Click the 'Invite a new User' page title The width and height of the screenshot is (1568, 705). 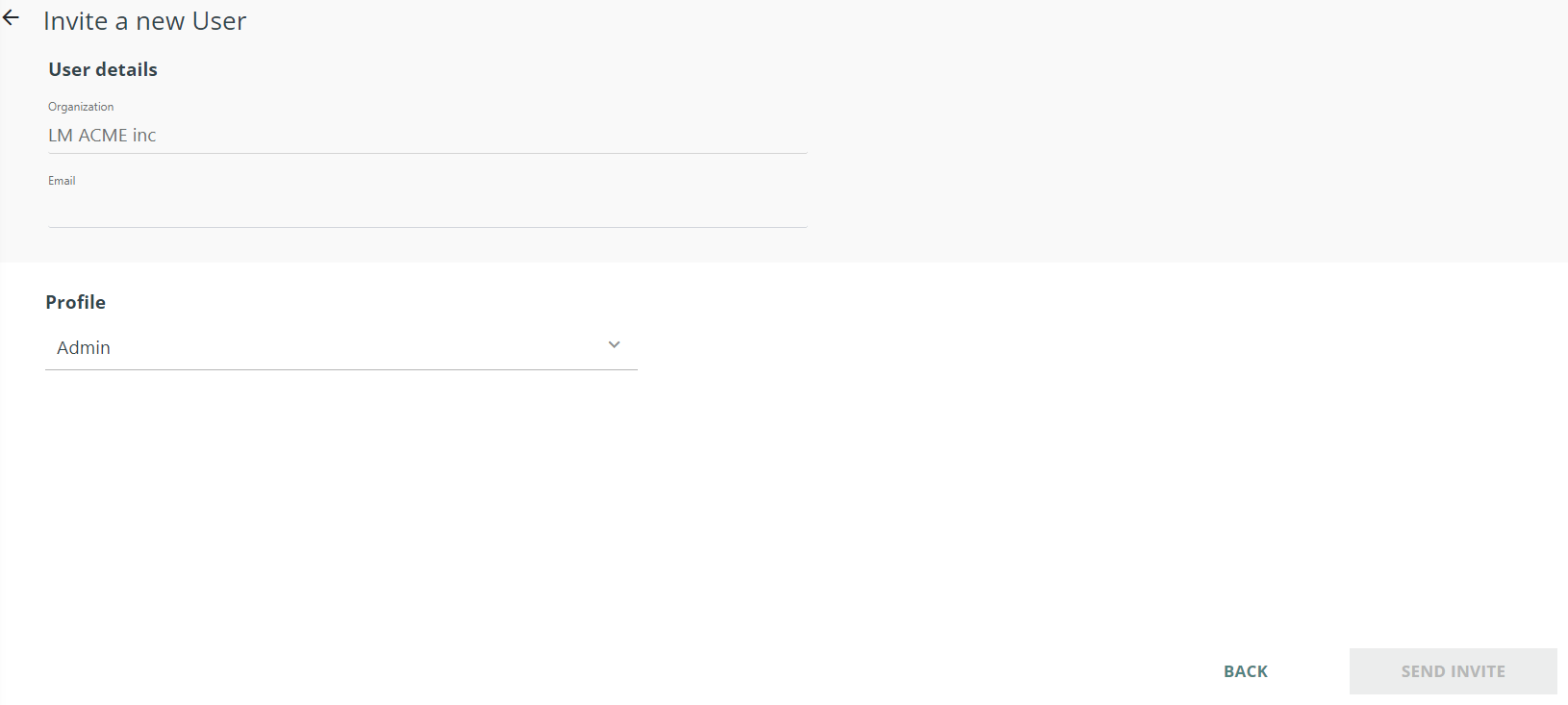tap(144, 21)
